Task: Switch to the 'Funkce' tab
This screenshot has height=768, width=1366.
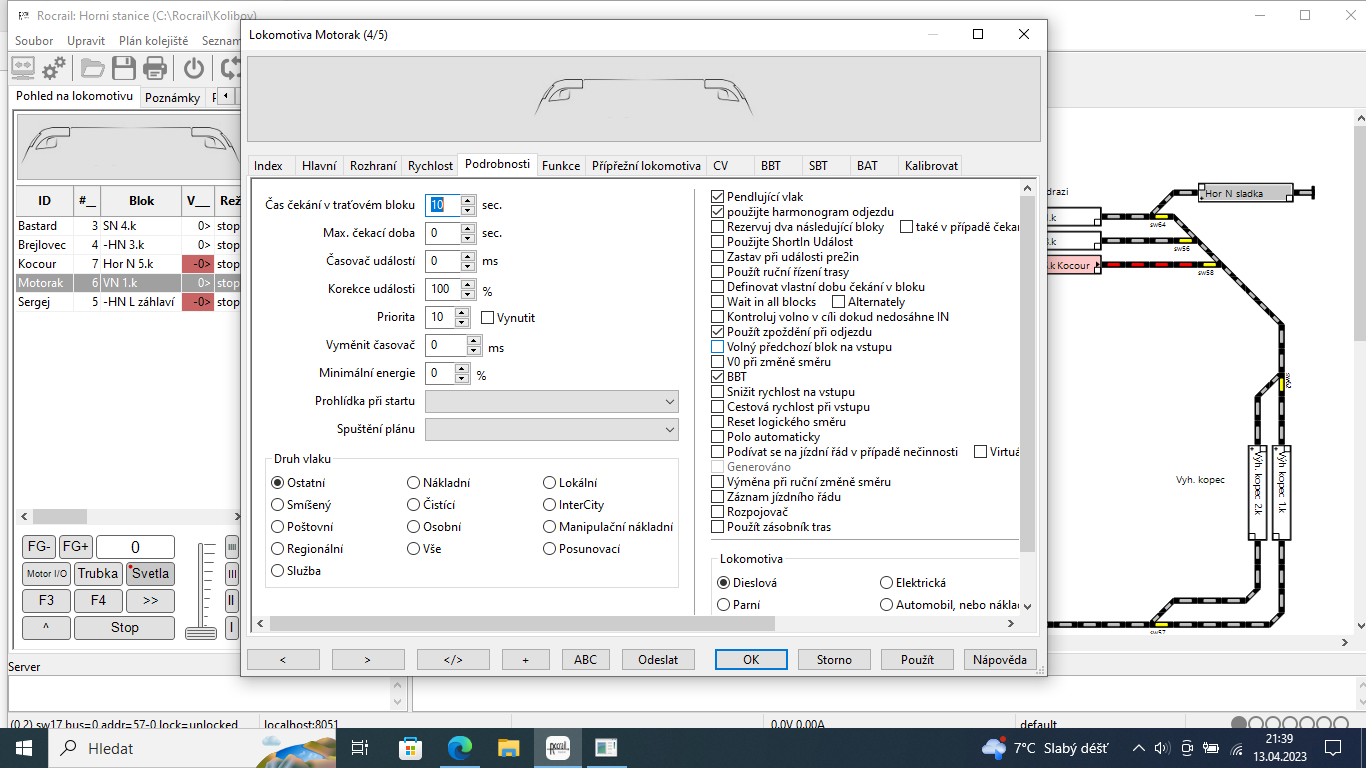Action: click(x=561, y=166)
